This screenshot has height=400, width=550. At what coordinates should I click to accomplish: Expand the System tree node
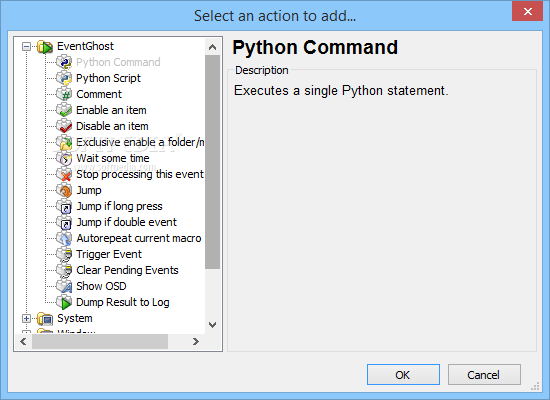(x=26, y=318)
